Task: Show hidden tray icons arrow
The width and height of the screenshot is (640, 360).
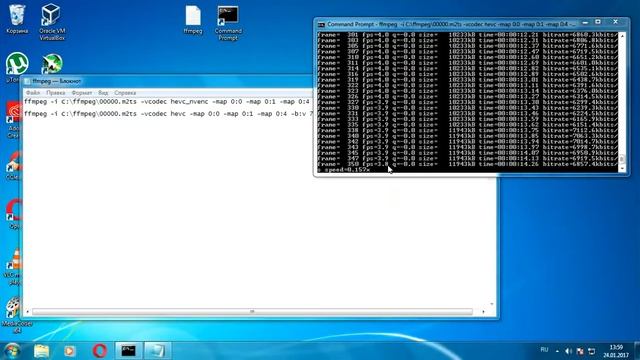Action: tap(557, 351)
